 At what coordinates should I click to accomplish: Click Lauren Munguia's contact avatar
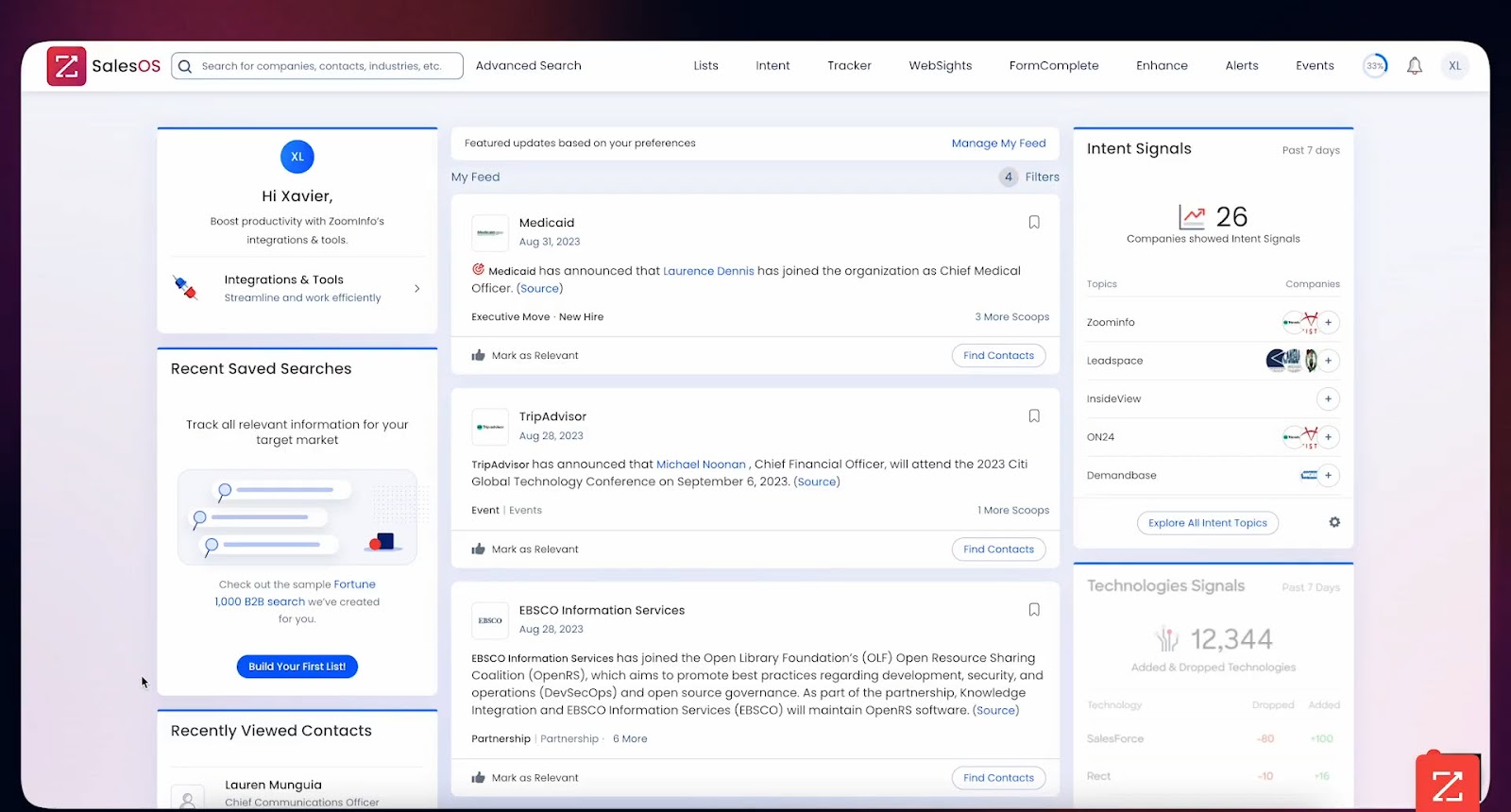[188, 798]
